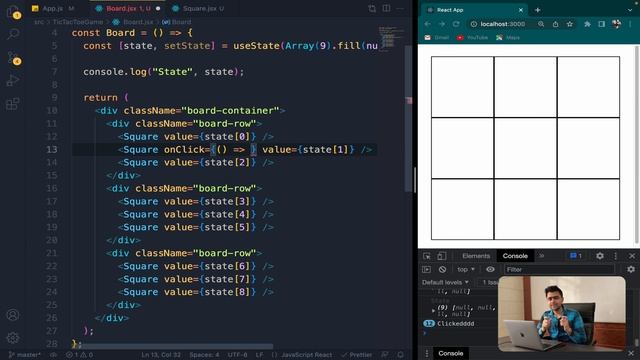Click 'Ln 13, Col 32' in status bar

(161, 355)
